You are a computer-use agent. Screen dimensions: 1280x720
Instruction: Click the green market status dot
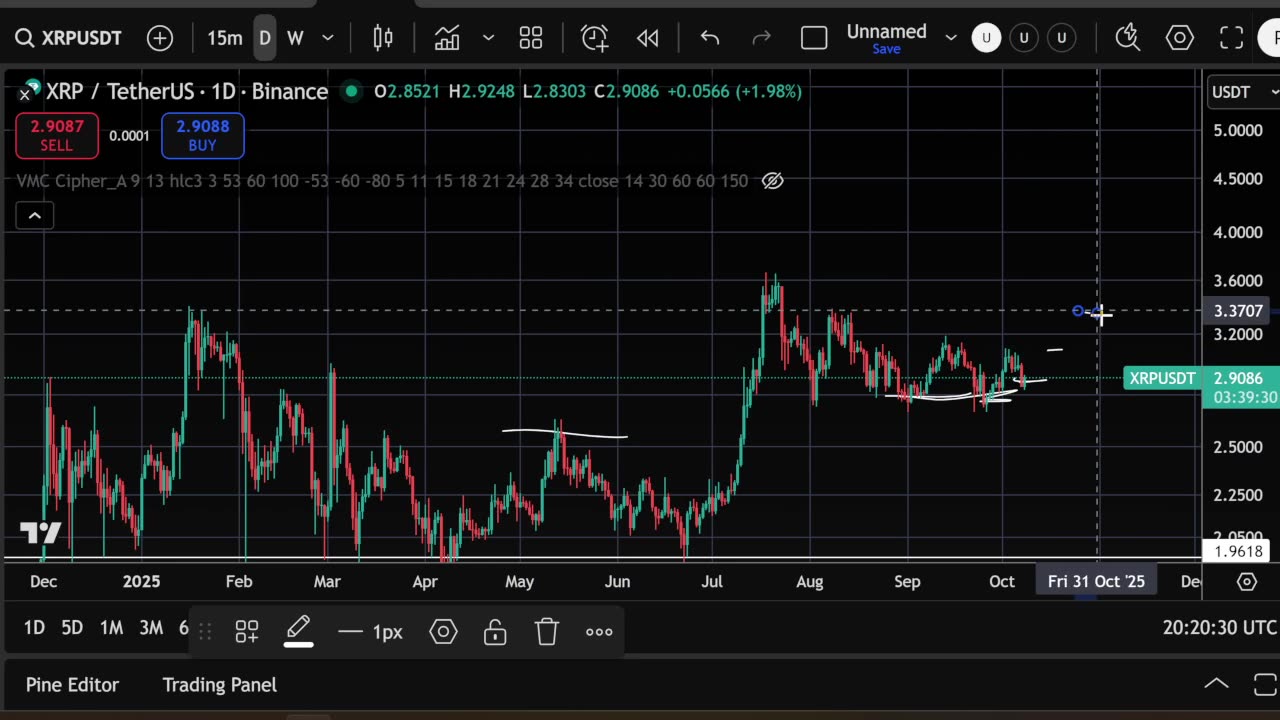coord(351,91)
